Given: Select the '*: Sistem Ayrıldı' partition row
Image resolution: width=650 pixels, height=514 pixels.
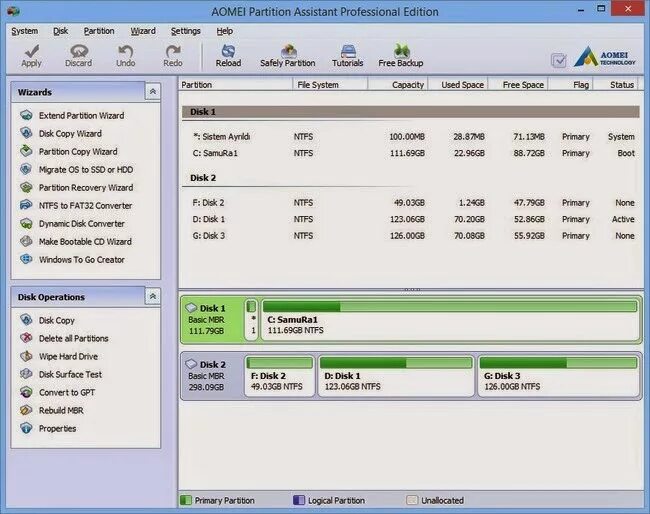Looking at the screenshot, I should point(410,137).
